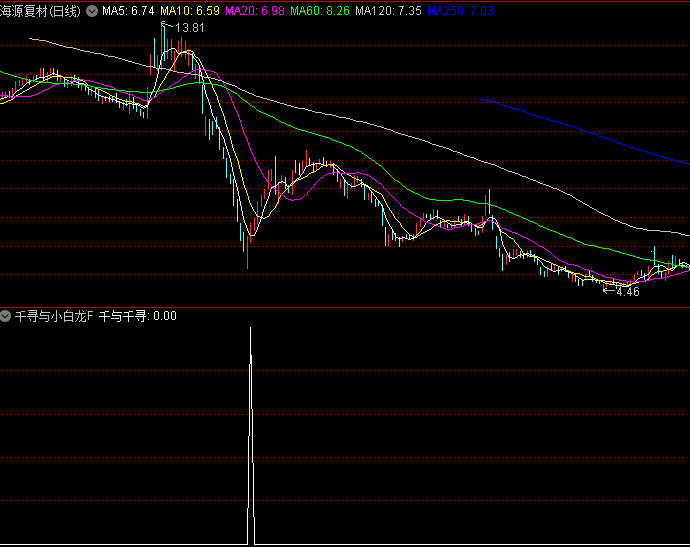Click the 千与千寻: 0.00 value
The height and width of the screenshot is (547, 690).
[138, 316]
